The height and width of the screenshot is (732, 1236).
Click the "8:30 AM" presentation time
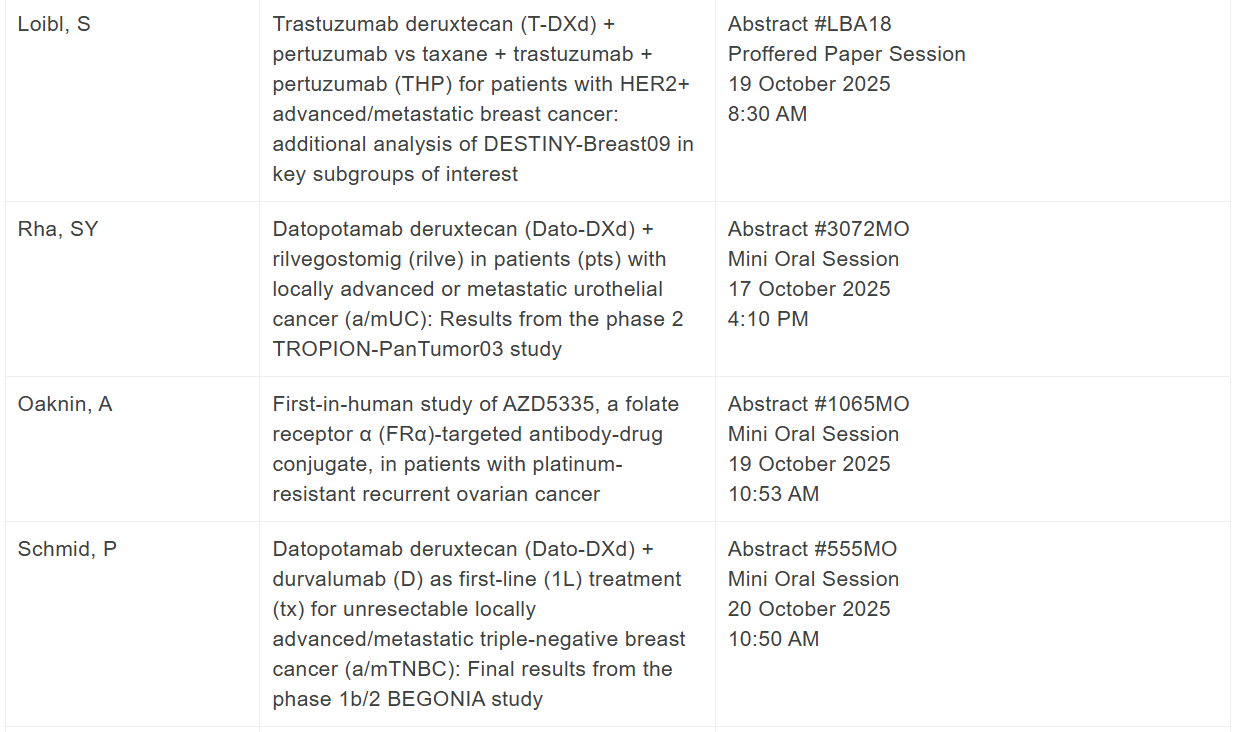[x=767, y=114]
